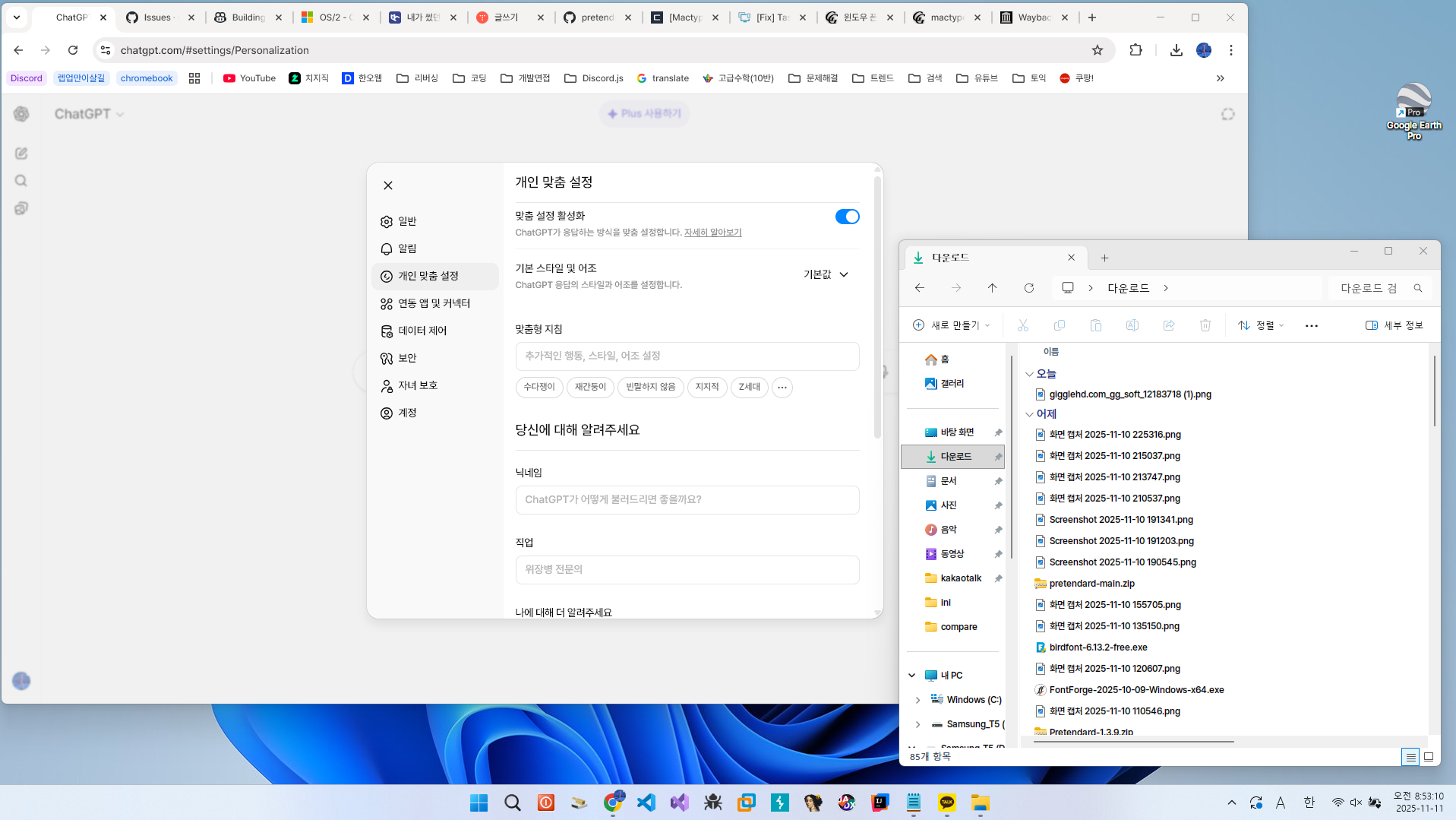This screenshot has width=1456, height=820.
Task: Switch to the Issues GitHub tab
Action: tap(160, 17)
